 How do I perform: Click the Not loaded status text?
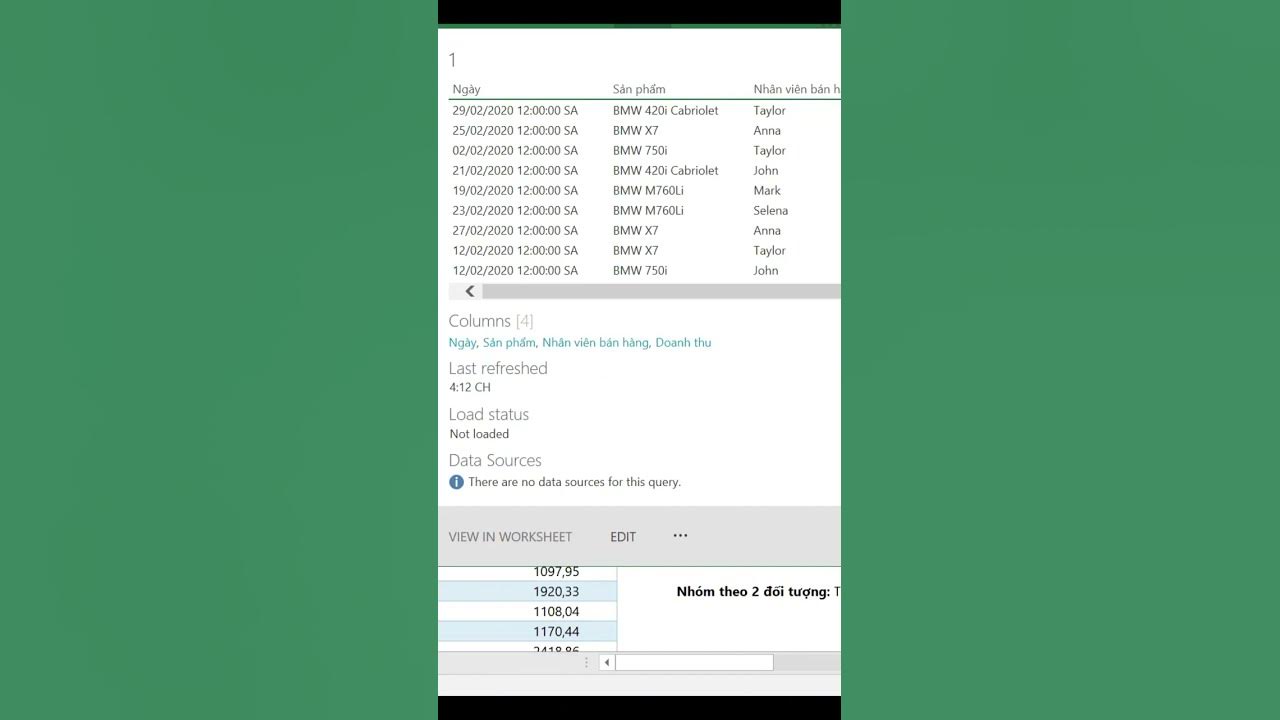pyautogui.click(x=479, y=434)
